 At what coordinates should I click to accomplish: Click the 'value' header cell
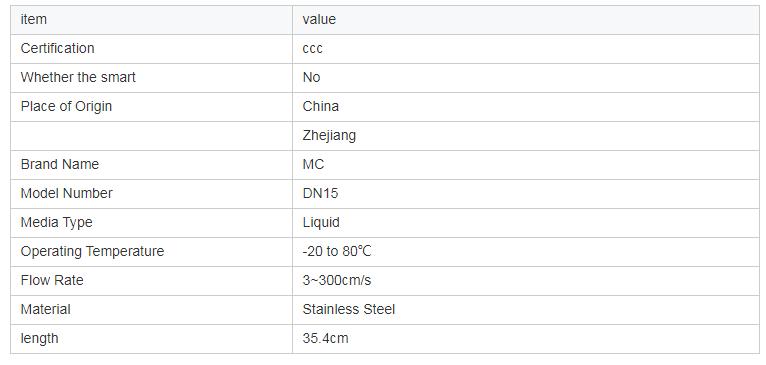526,20
